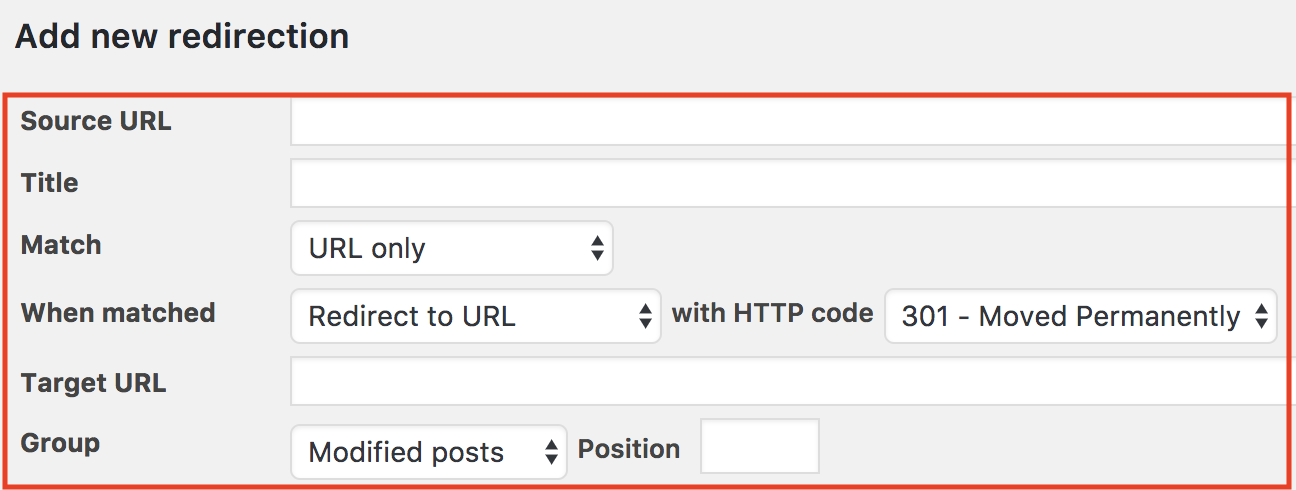Click the Group label text
The image size is (1296, 490).
tap(60, 443)
